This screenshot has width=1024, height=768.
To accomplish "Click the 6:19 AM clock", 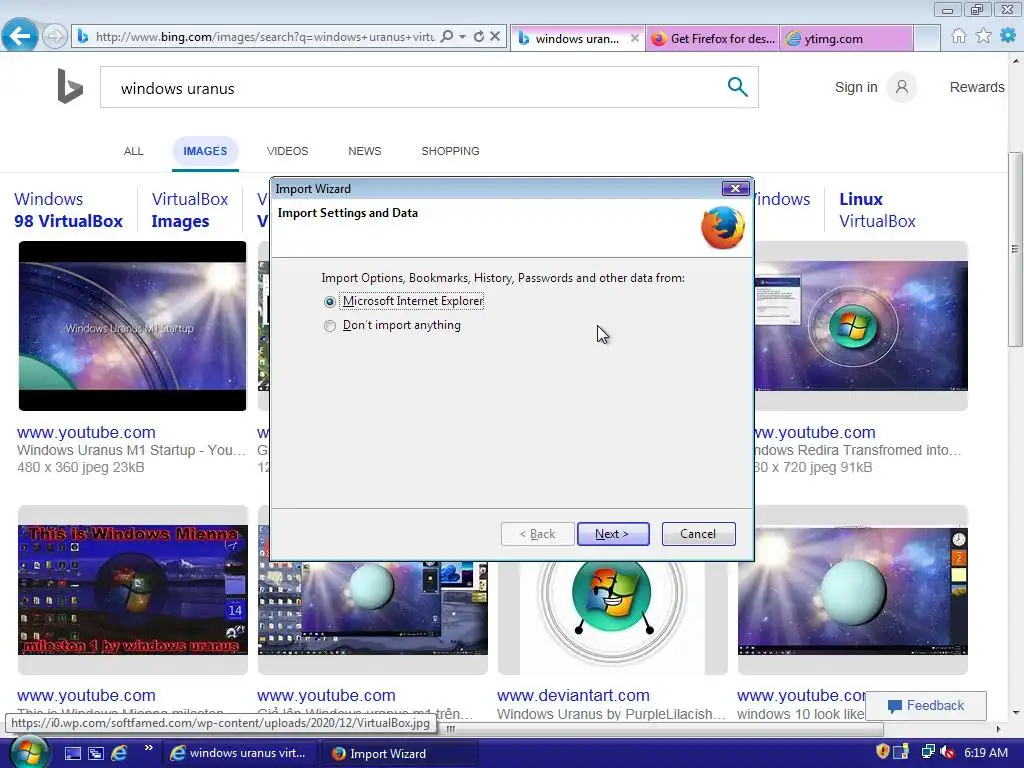I will pyautogui.click(x=985, y=753).
